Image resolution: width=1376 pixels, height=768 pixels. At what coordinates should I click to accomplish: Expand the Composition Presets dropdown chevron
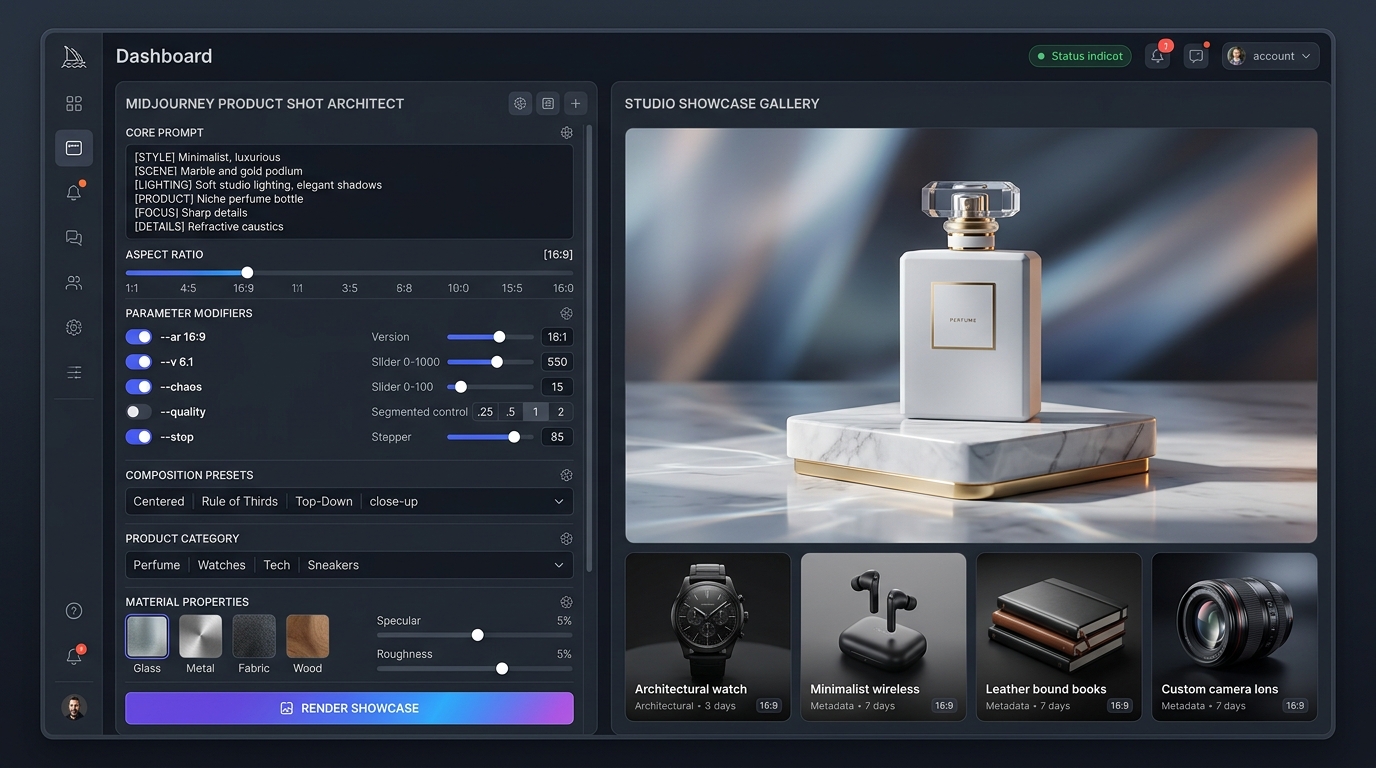coord(559,501)
